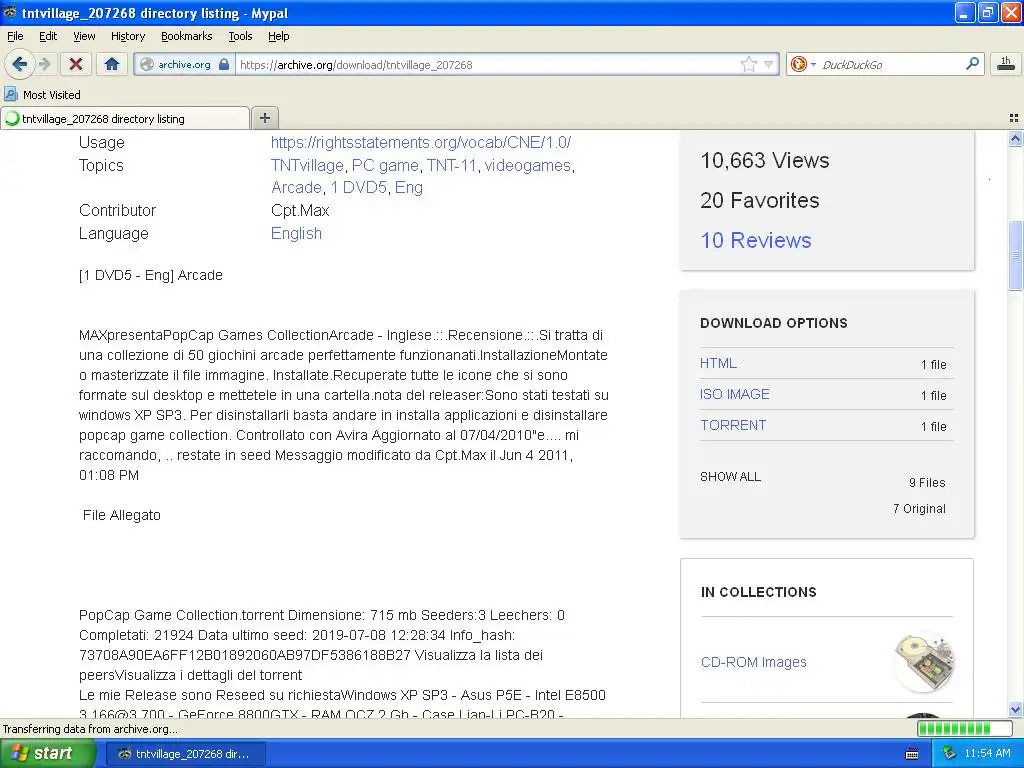Open the PC game topic link

385,165
